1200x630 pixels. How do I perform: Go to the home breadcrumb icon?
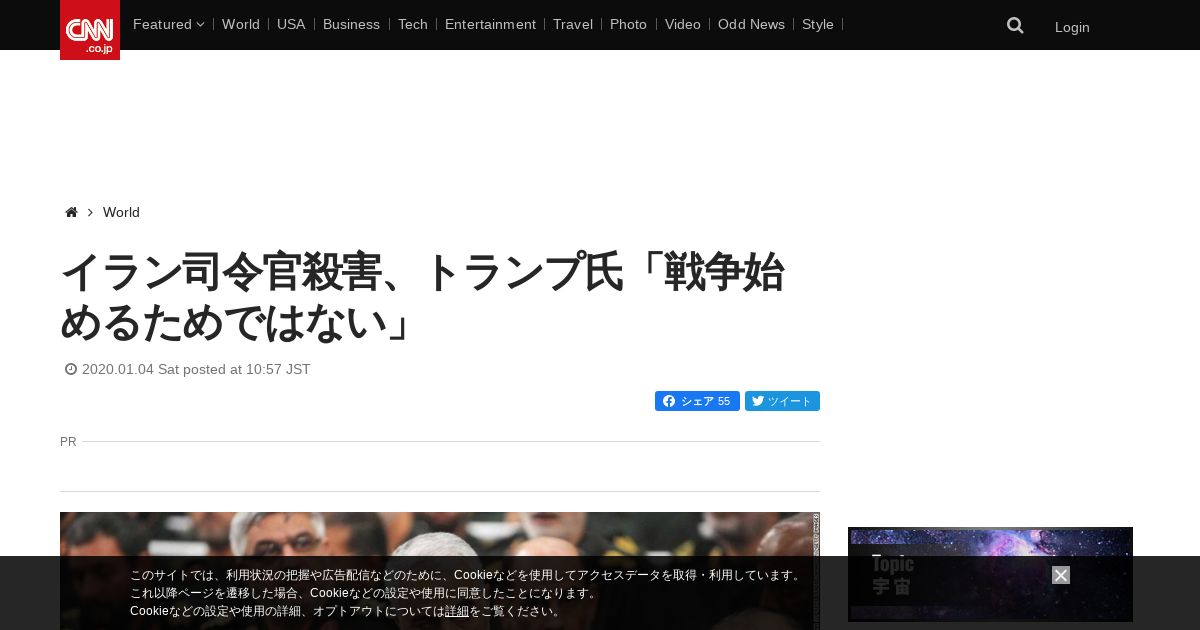tap(71, 212)
